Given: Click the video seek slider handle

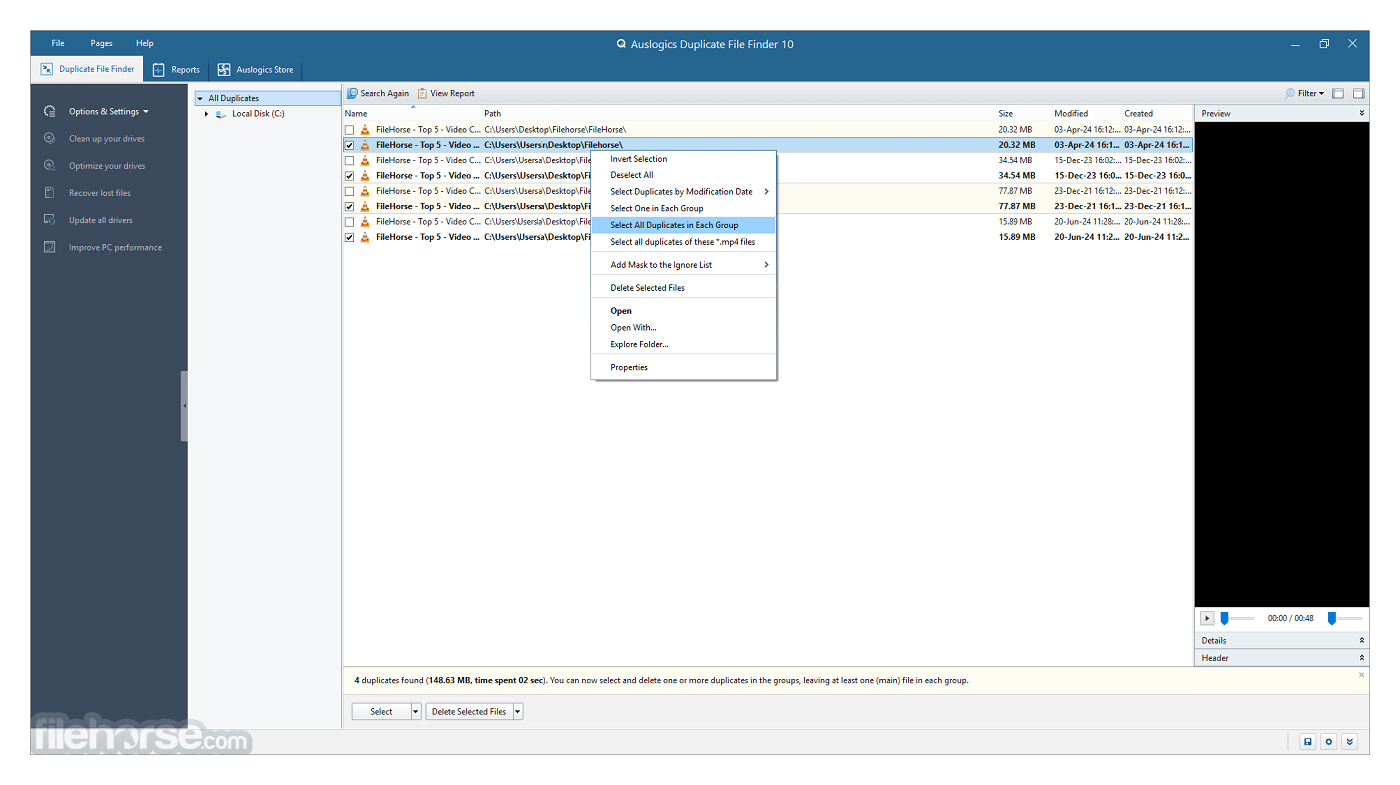Looking at the screenshot, I should [1224, 619].
